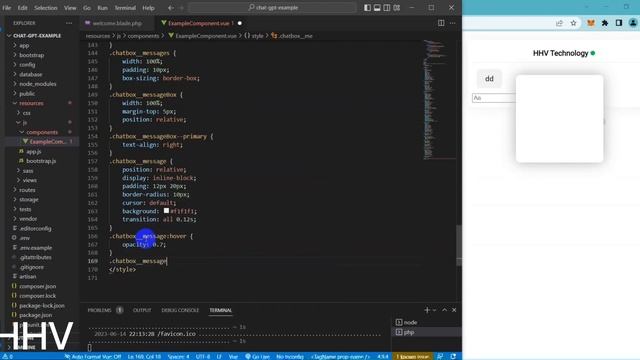Open Customize Layout icon in title bar

pos(397,7)
